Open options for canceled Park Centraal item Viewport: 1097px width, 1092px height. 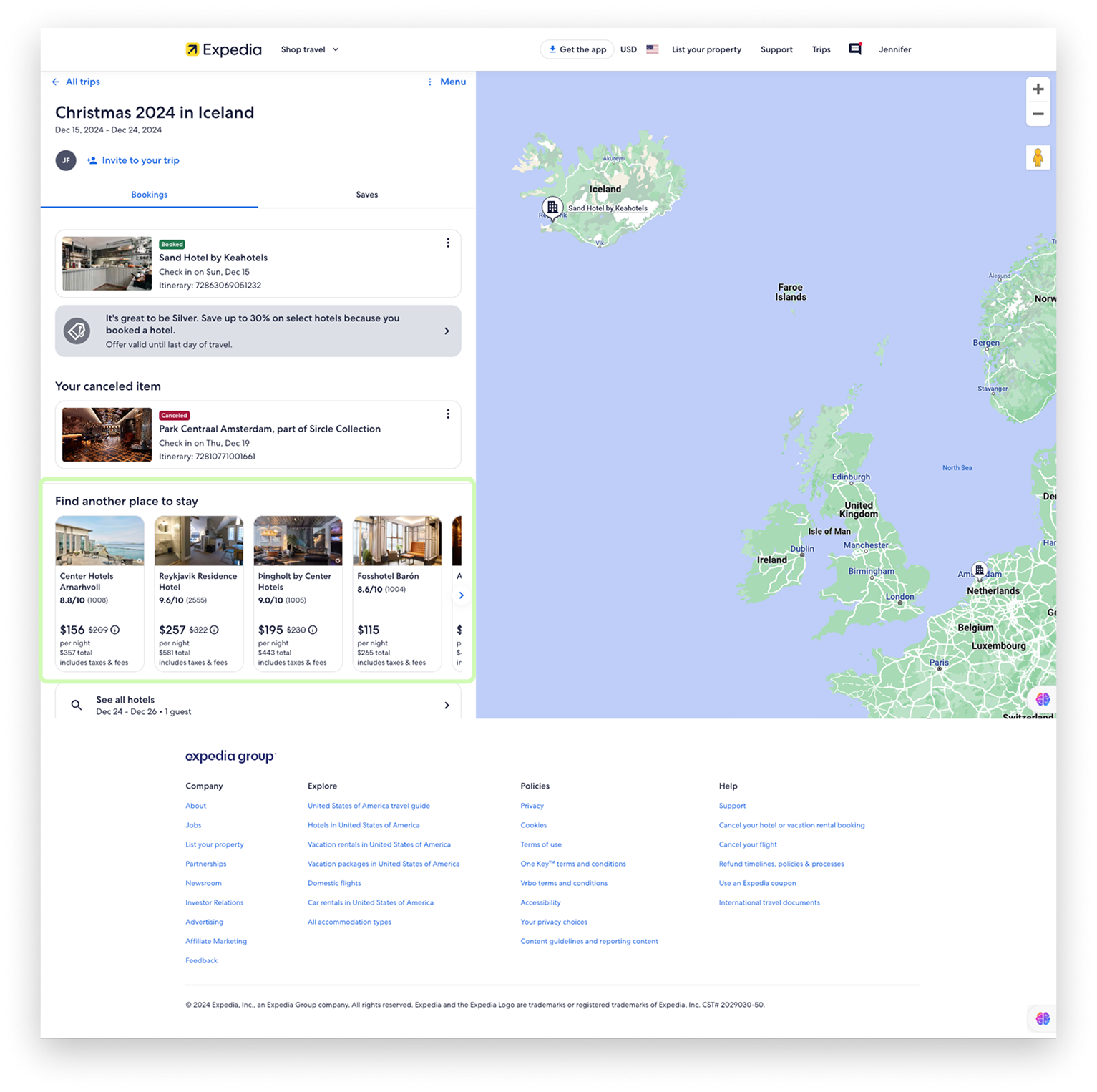pos(448,414)
